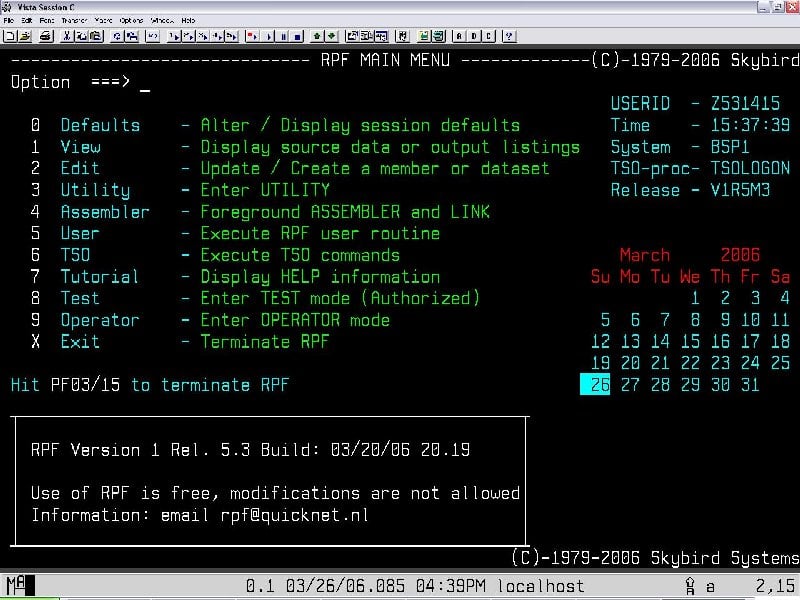This screenshot has height=600, width=800.
Task: Click the Tutorial menu option
Action: pyautogui.click(x=99, y=277)
